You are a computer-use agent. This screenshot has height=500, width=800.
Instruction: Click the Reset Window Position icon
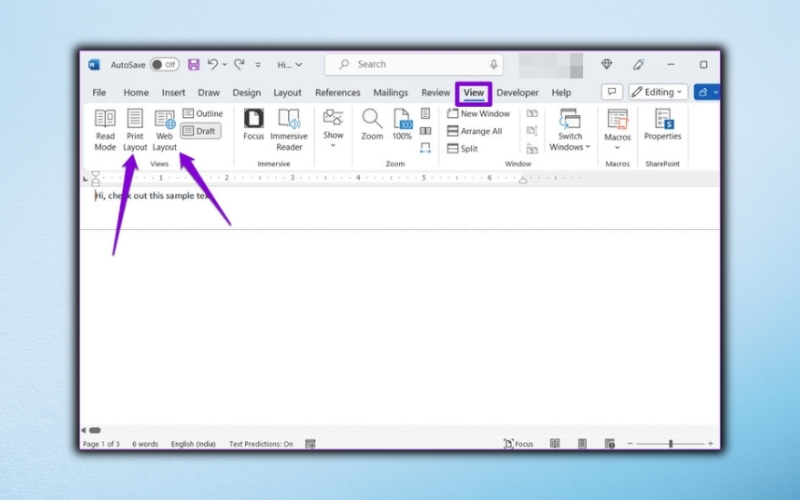click(x=532, y=148)
